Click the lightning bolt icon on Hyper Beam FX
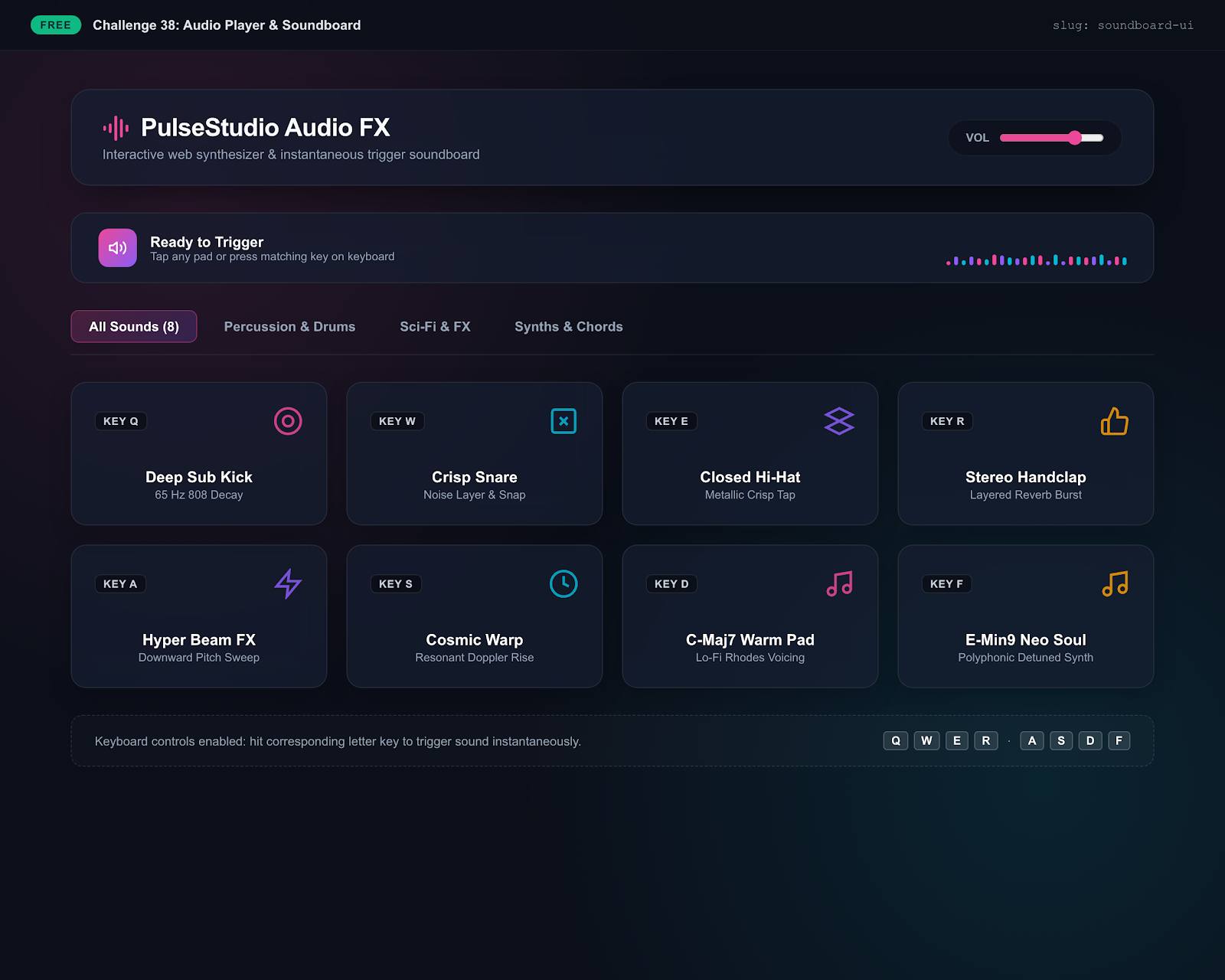This screenshot has width=1225, height=980. [x=288, y=584]
